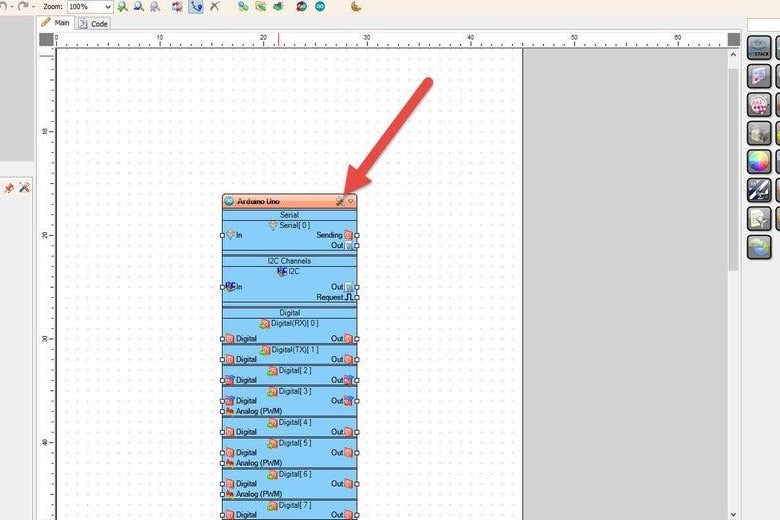The height and width of the screenshot is (520, 780).
Task: Select the "Digital[ 7 ]" label
Action: [294, 505]
